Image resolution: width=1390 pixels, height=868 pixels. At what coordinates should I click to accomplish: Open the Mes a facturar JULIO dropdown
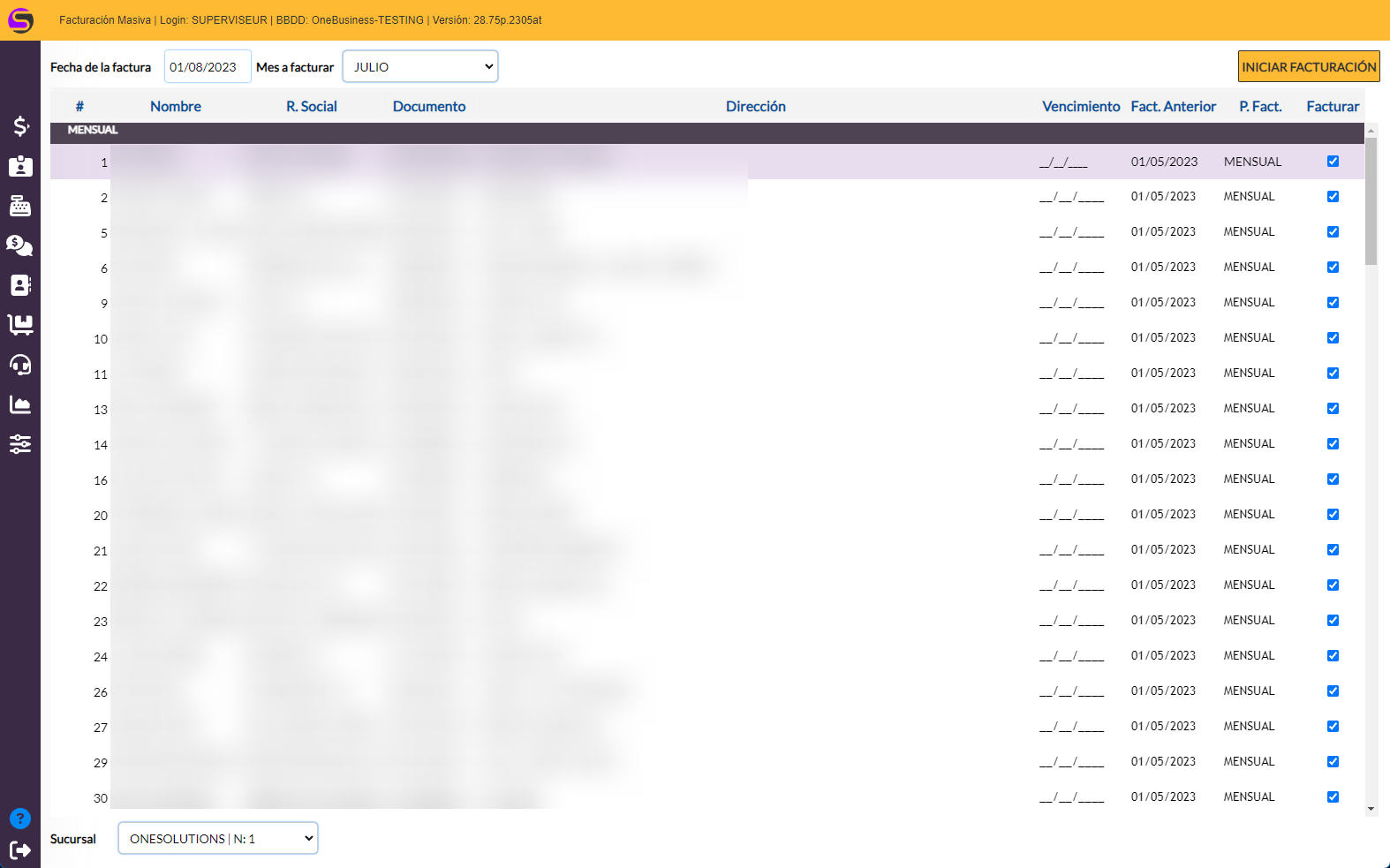pos(420,67)
